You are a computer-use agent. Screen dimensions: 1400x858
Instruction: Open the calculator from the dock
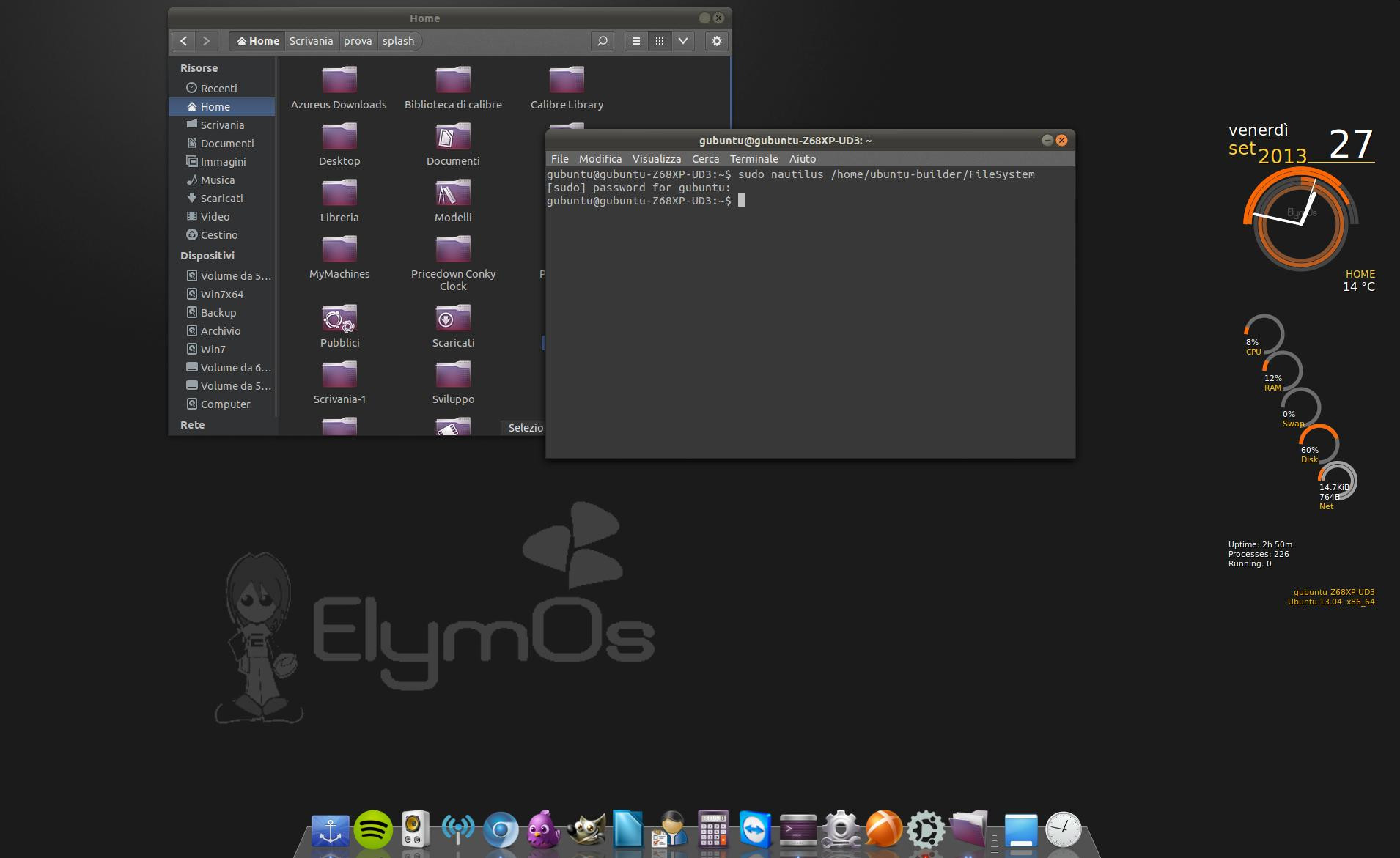[712, 830]
